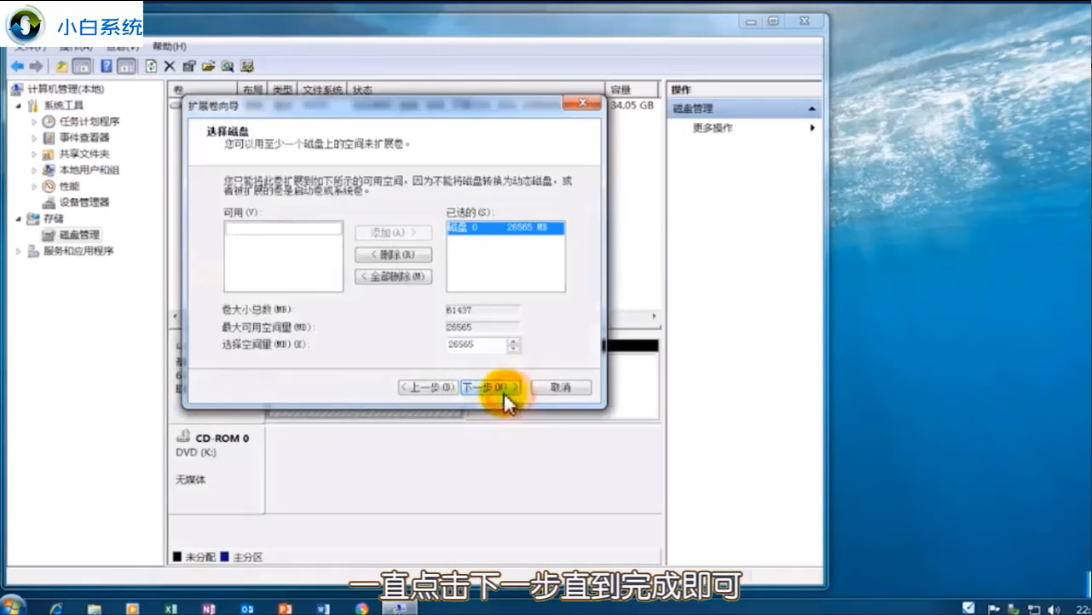Click the volume list left scroll arrow
The image size is (1092, 615).
pos(175,317)
